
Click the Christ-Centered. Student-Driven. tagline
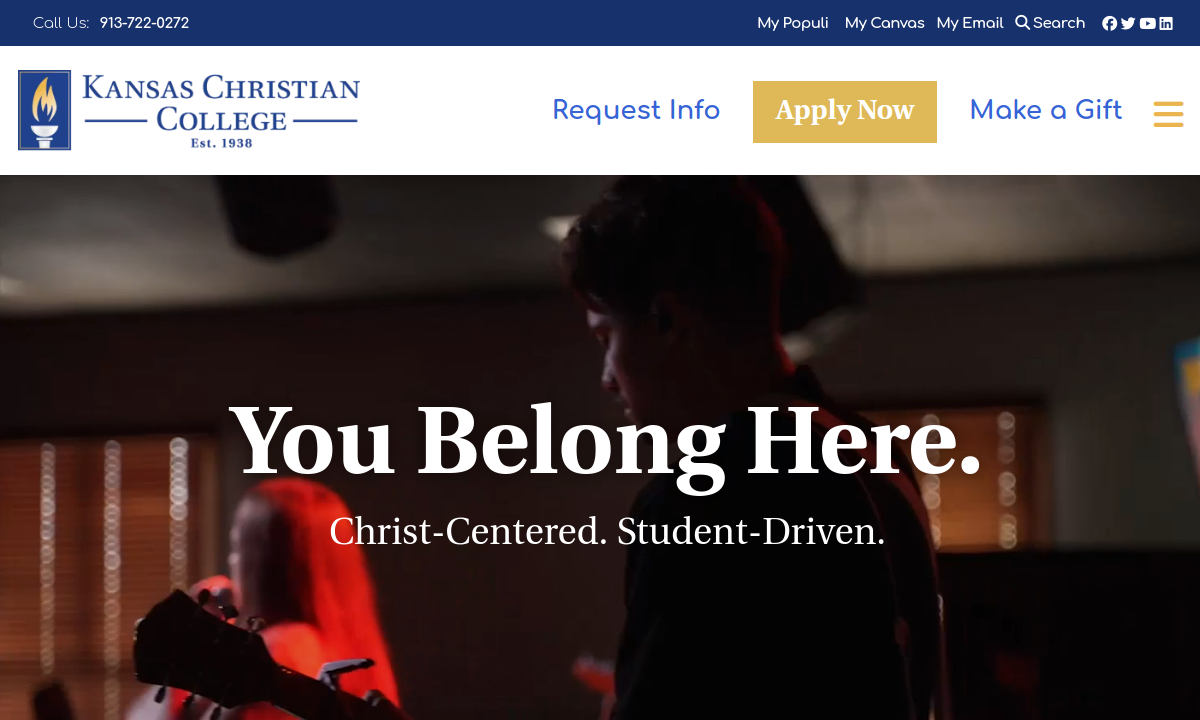607,531
